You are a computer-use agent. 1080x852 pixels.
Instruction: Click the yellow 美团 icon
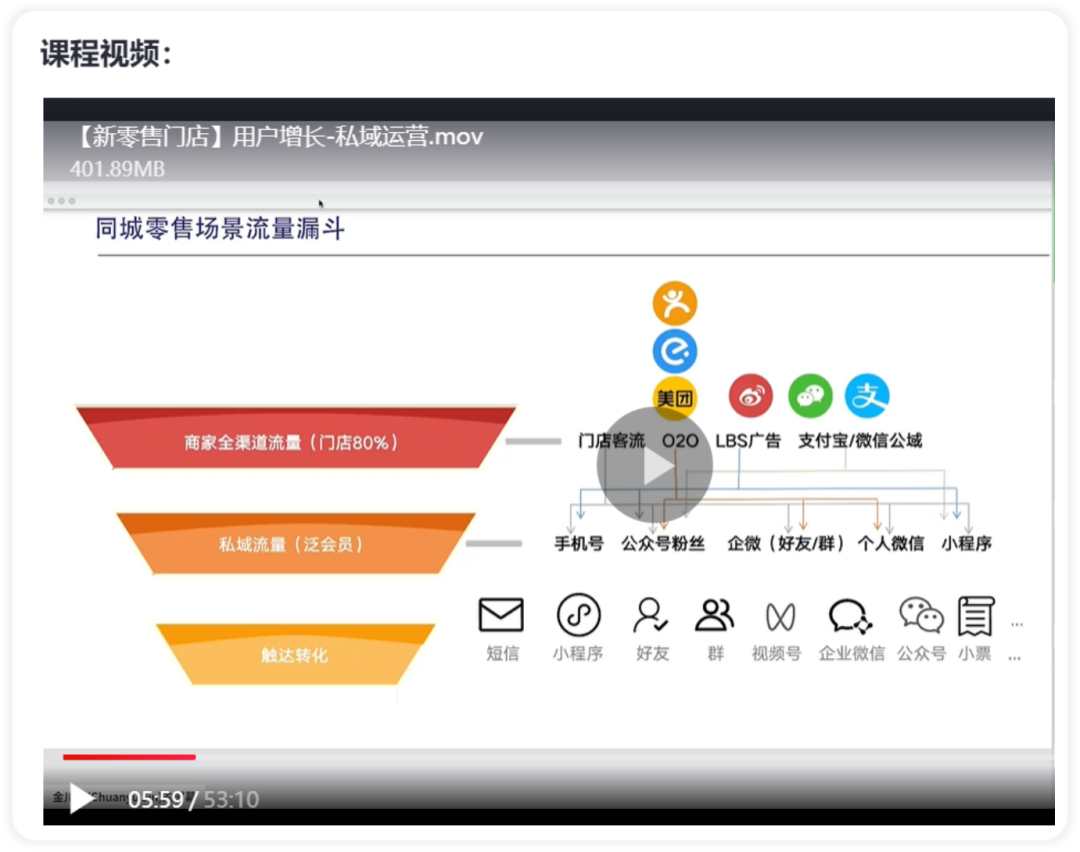tap(675, 397)
